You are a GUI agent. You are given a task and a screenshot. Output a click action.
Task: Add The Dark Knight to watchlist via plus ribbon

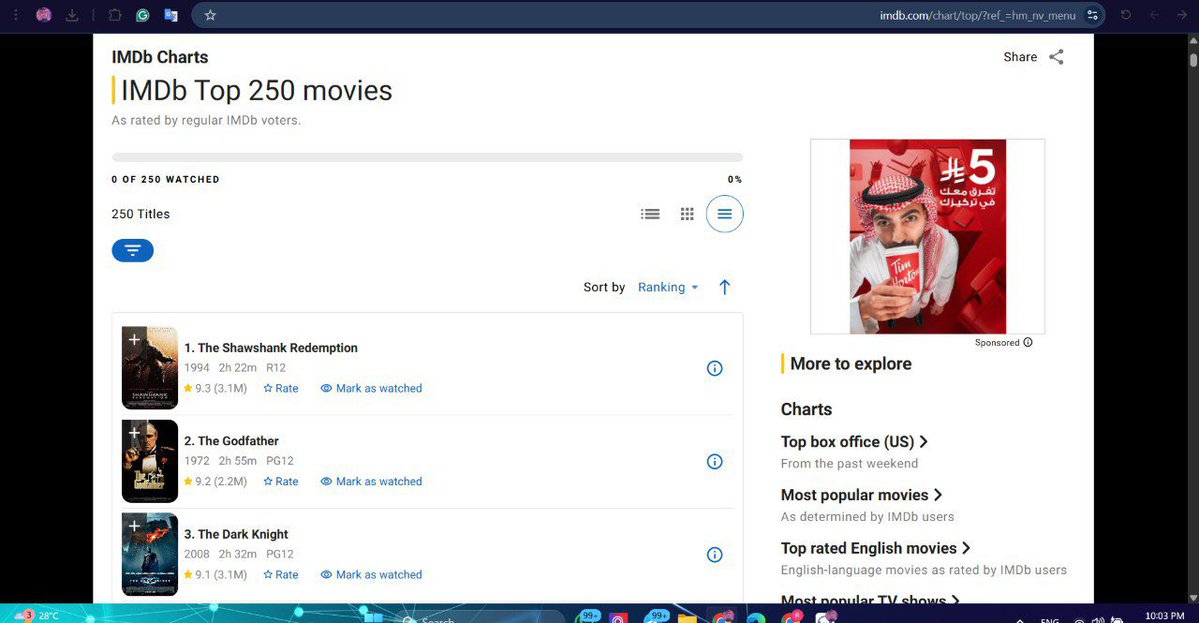pyautogui.click(x=134, y=526)
